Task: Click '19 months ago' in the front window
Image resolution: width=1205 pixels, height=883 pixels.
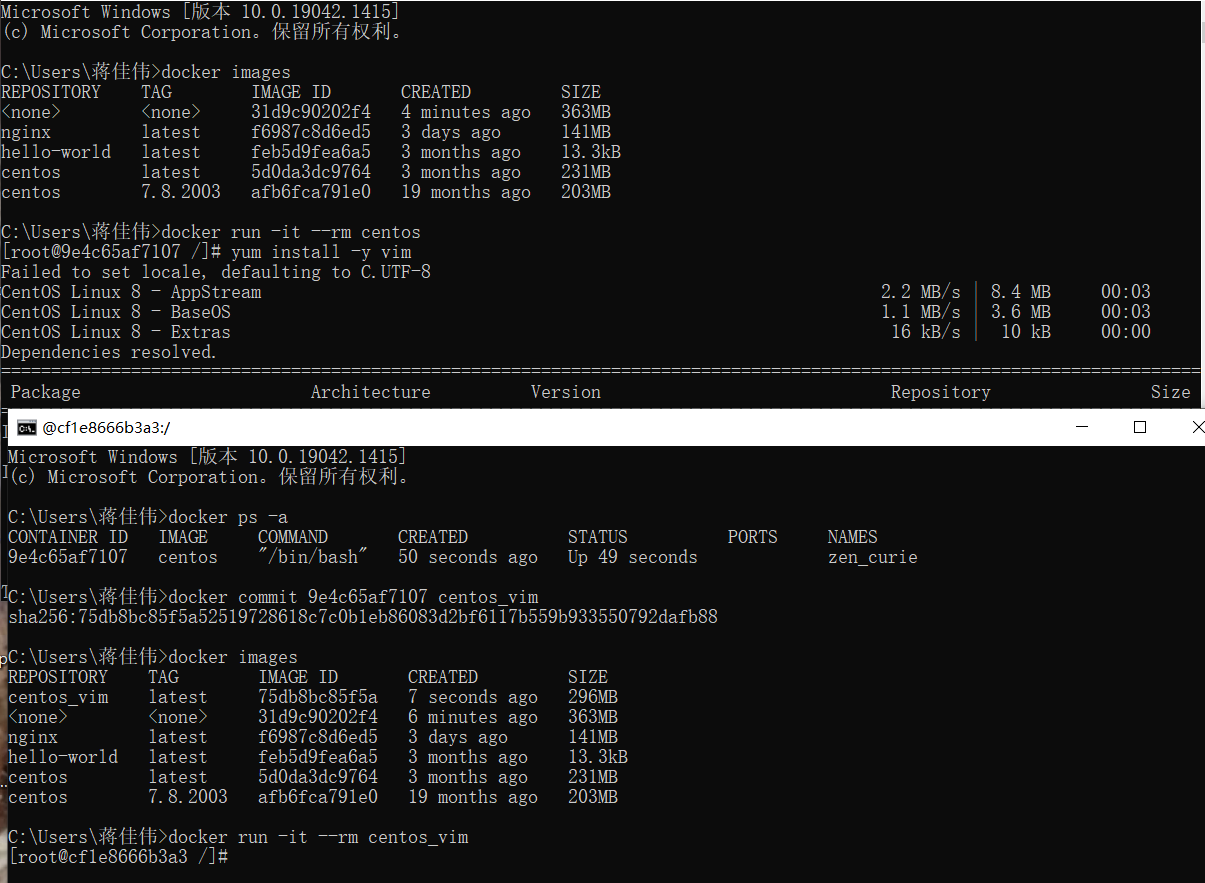Action: click(473, 797)
